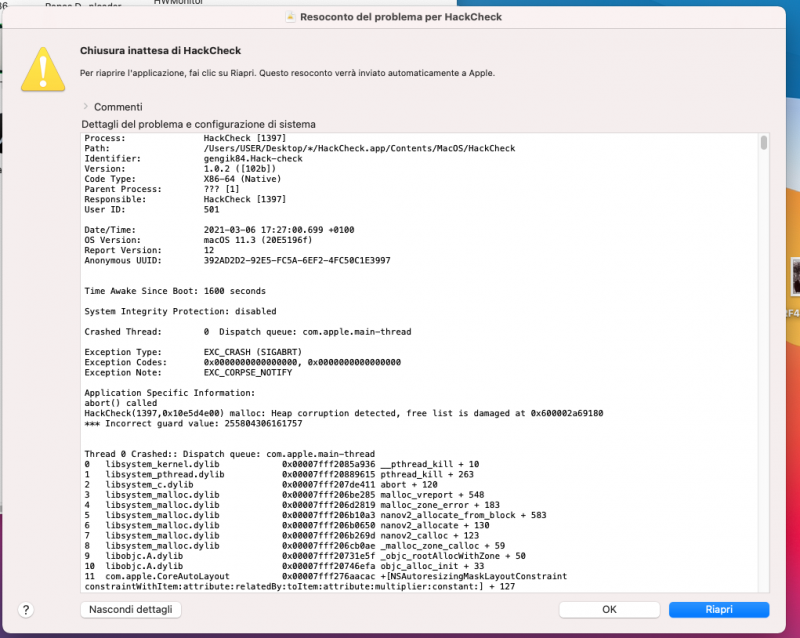Screen dimensions: 800x638
Task: Click 'Time Awake Since Boot: 1600 seconds'
Action: click(x=175, y=291)
